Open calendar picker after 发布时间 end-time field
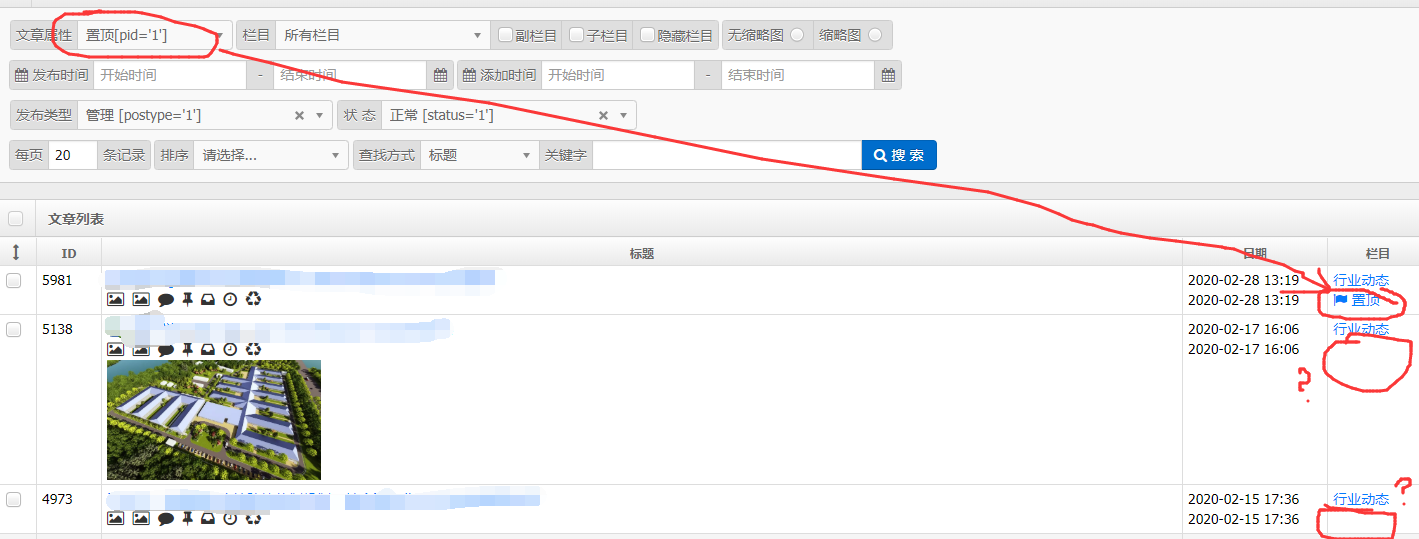Image resolution: width=1419 pixels, height=539 pixels. [x=441, y=75]
